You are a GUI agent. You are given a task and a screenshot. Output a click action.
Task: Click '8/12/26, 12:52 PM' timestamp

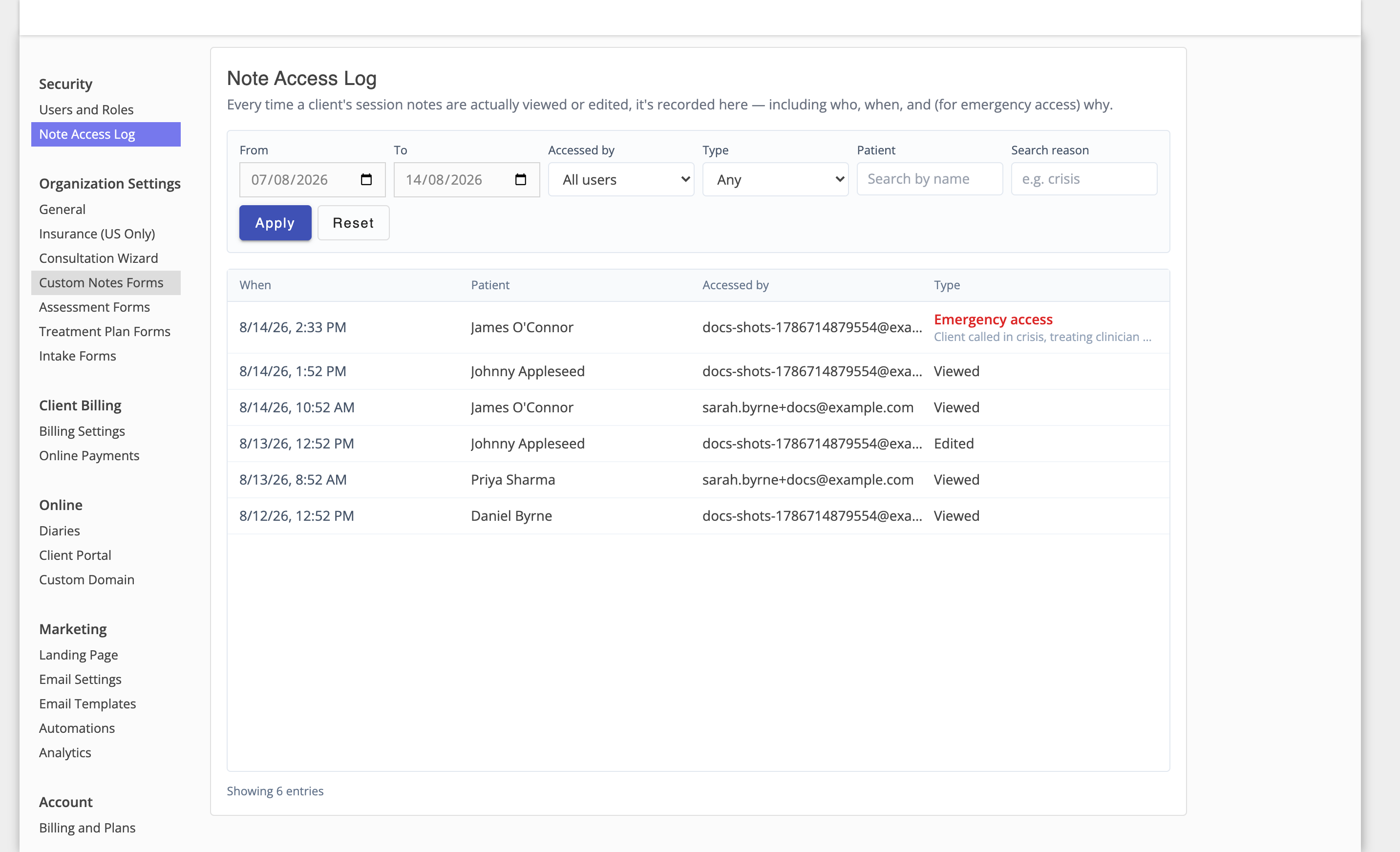297,515
